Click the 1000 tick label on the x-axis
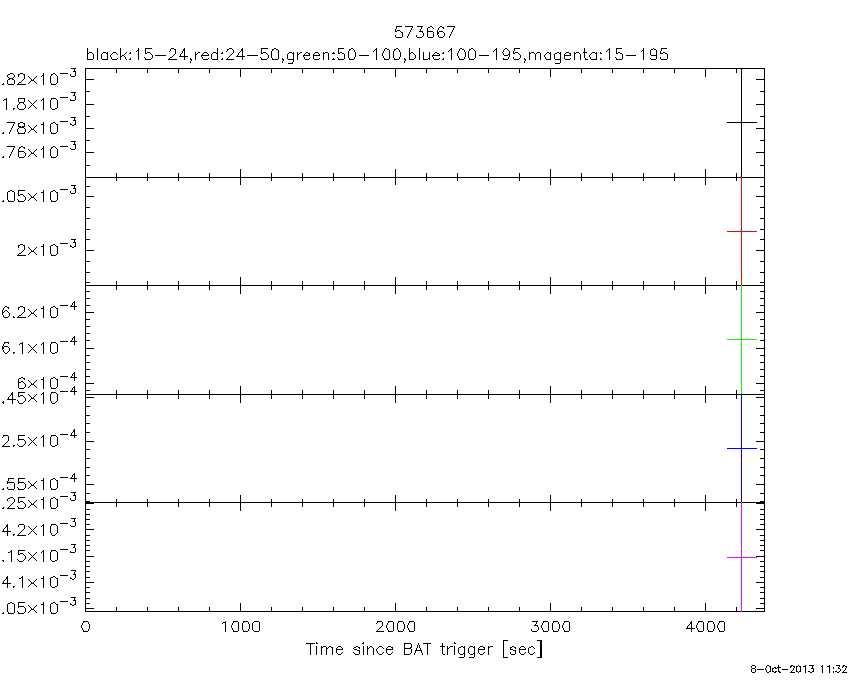This screenshot has height=680, width=850. pos(240,628)
